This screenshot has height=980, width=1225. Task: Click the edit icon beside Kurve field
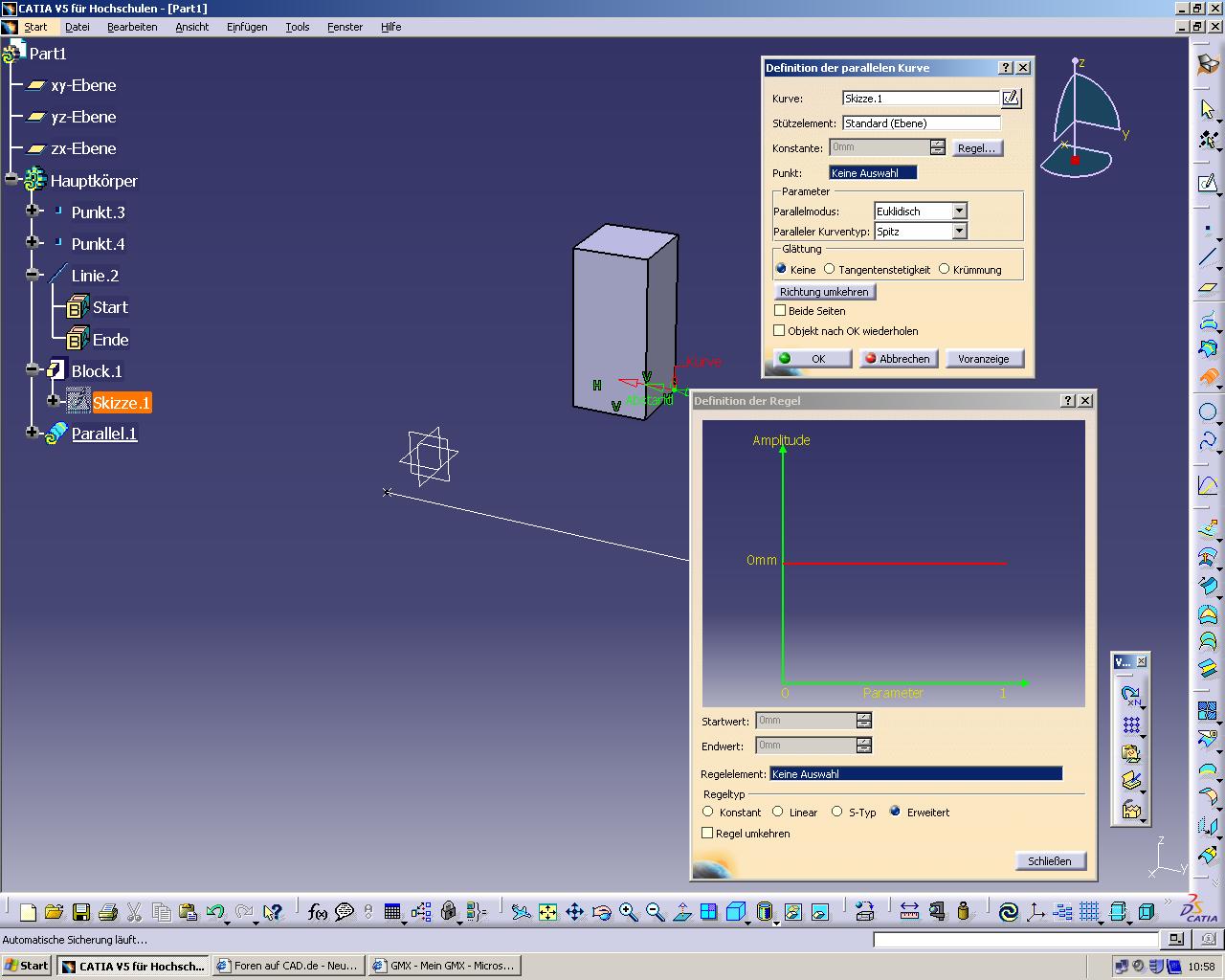[1012, 98]
